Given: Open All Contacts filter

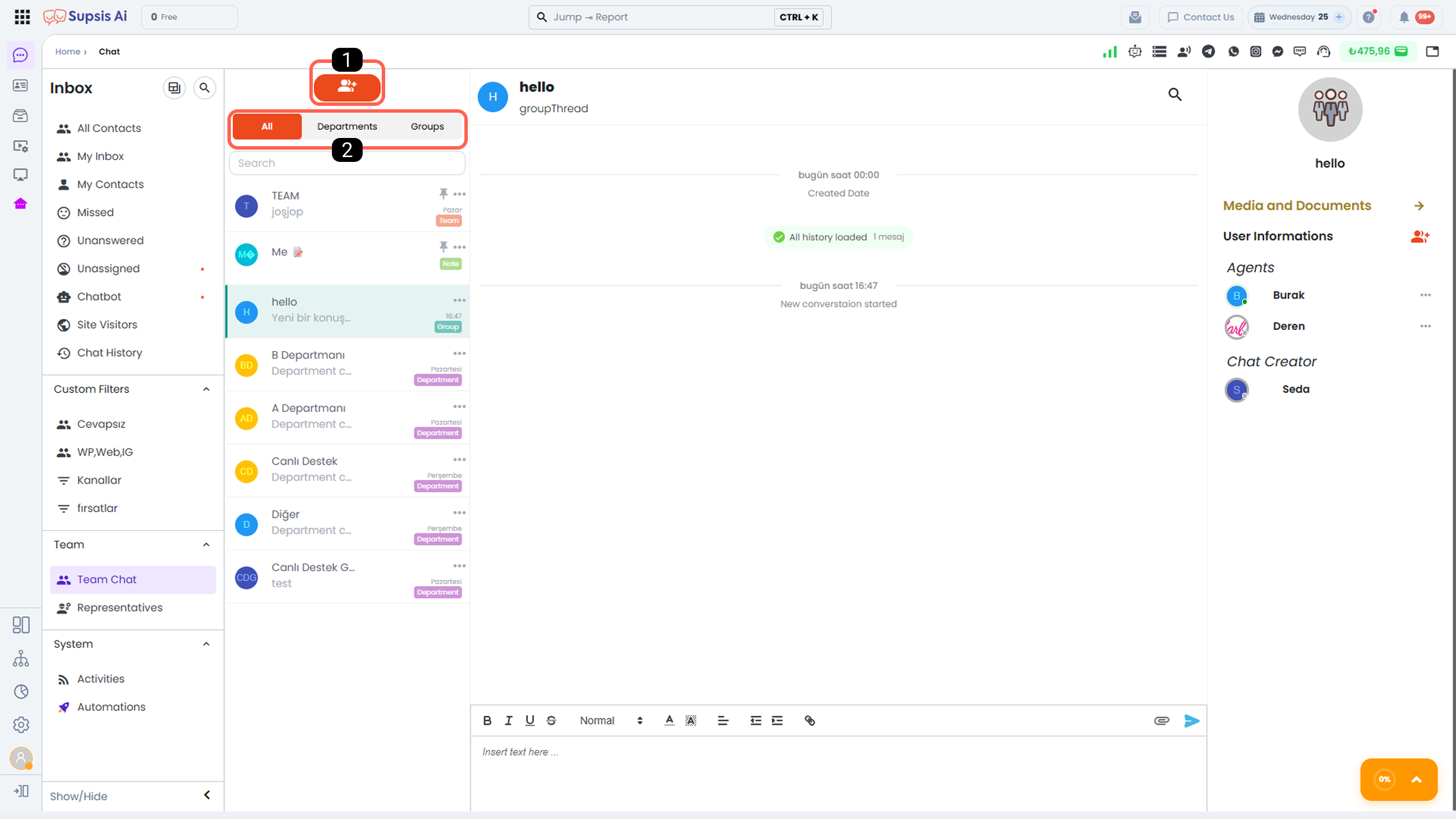Looking at the screenshot, I should [x=133, y=128].
